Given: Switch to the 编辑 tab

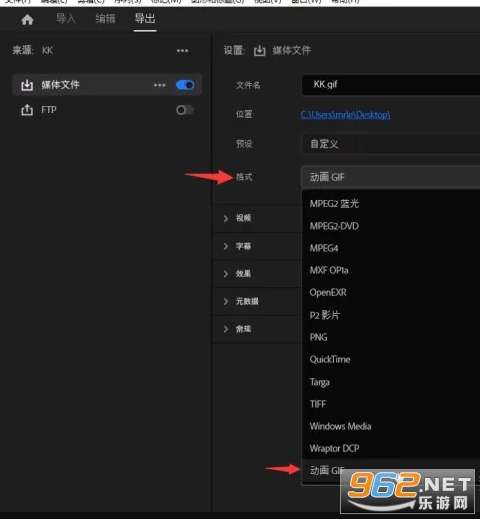Looking at the screenshot, I should (x=105, y=19).
